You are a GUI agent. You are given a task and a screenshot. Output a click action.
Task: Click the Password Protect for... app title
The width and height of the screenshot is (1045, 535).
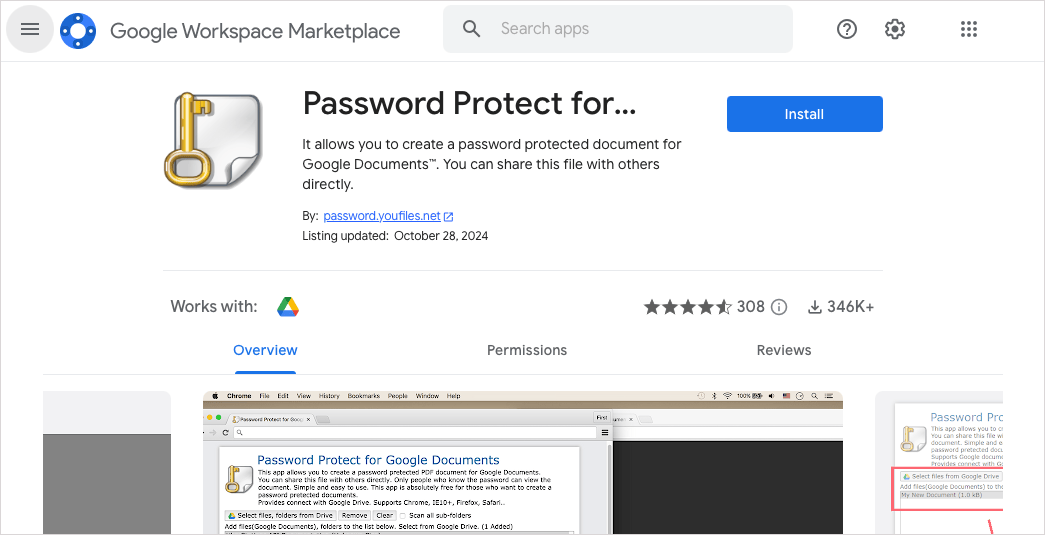[x=469, y=103]
